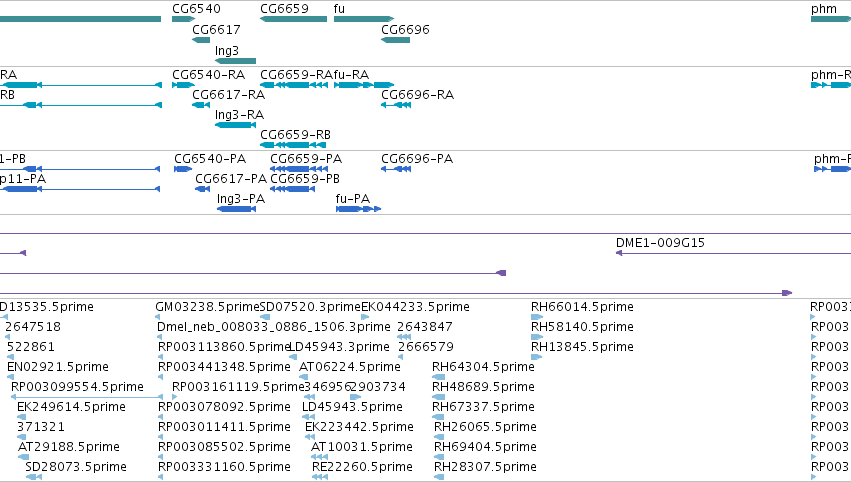The image size is (851, 482).
Task: Click the AT29188.5prime EST
Action: (x=23, y=458)
